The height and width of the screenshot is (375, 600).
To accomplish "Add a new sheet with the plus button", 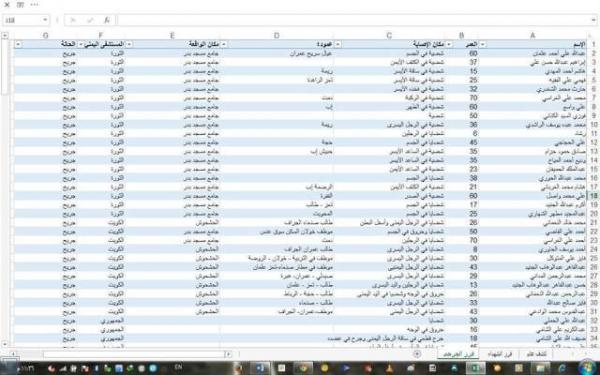I will 417,354.
